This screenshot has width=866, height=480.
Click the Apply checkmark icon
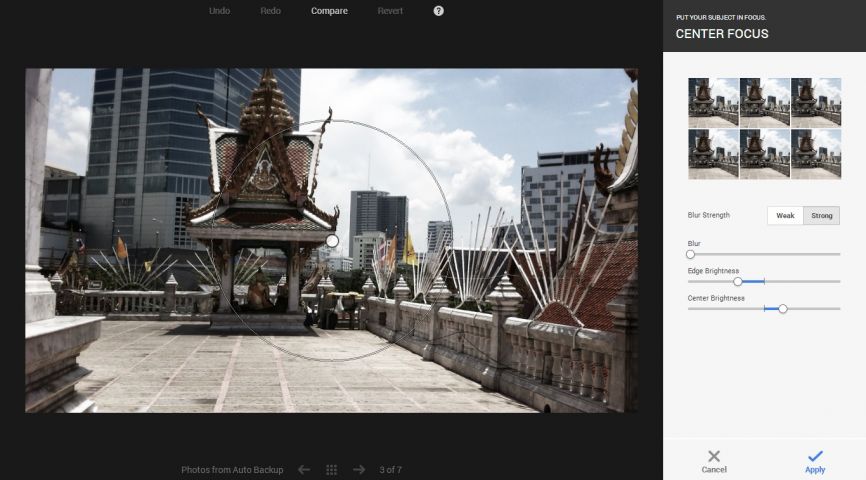[815, 457]
